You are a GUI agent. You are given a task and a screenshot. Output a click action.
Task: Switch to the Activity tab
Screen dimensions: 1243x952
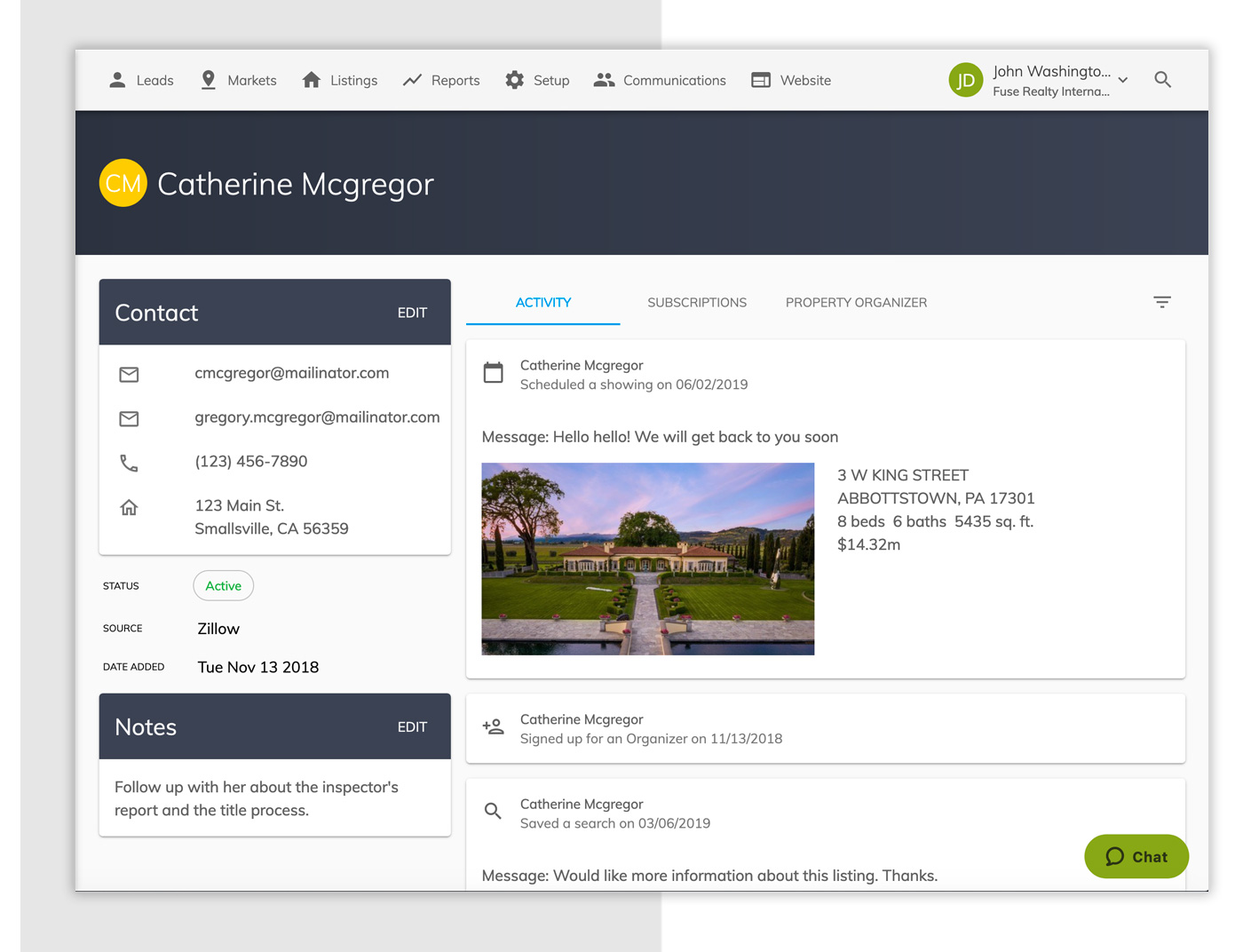tap(543, 303)
